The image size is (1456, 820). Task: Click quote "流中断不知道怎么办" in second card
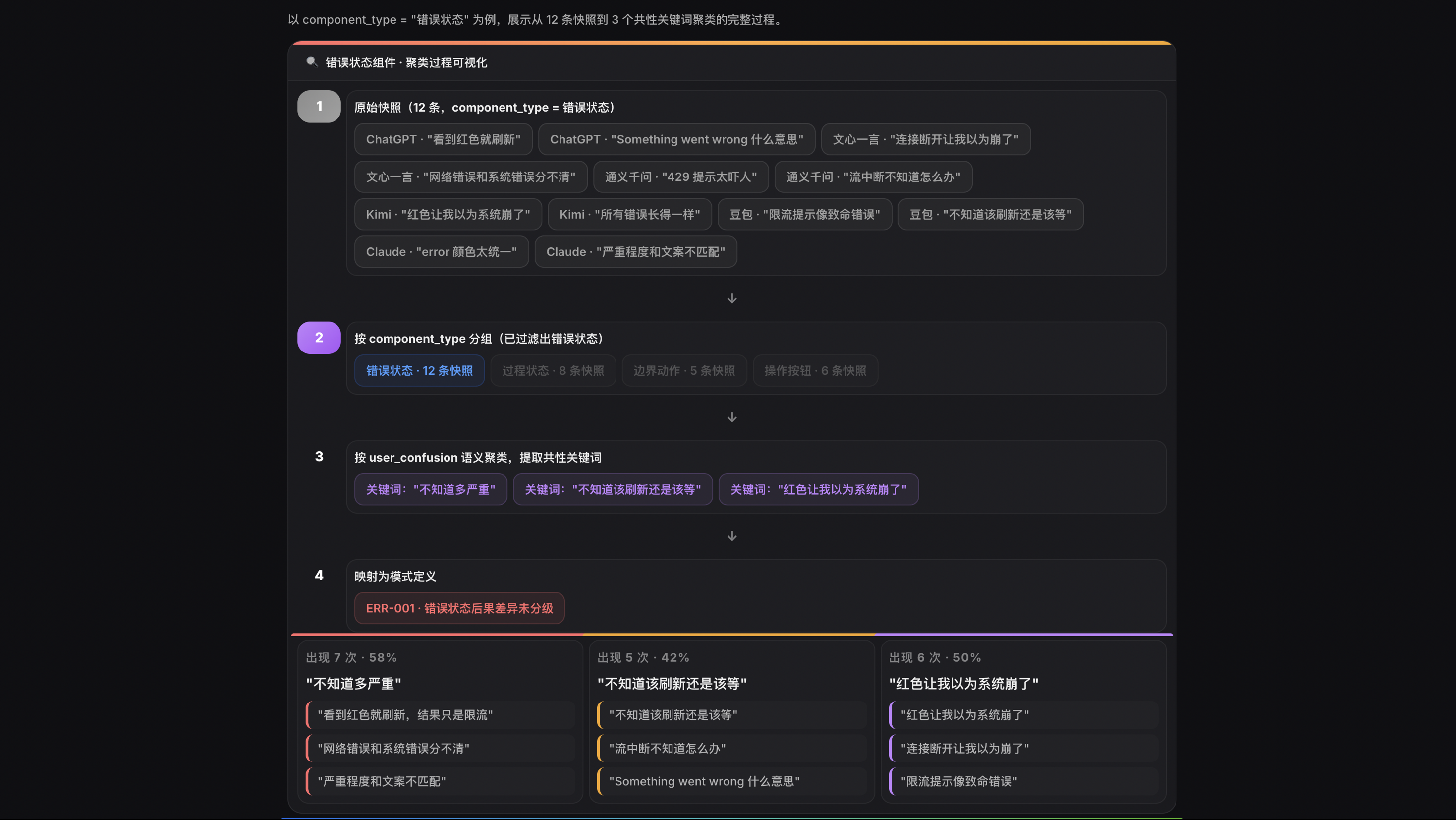coord(732,748)
